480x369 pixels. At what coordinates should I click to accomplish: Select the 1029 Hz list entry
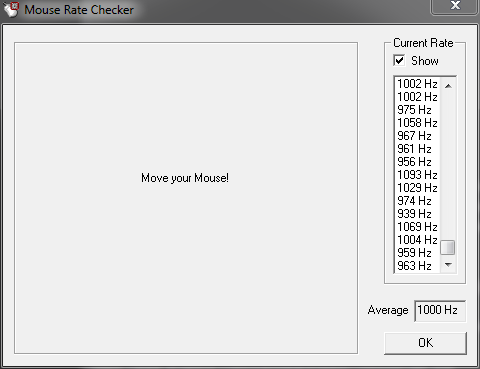(x=417, y=188)
